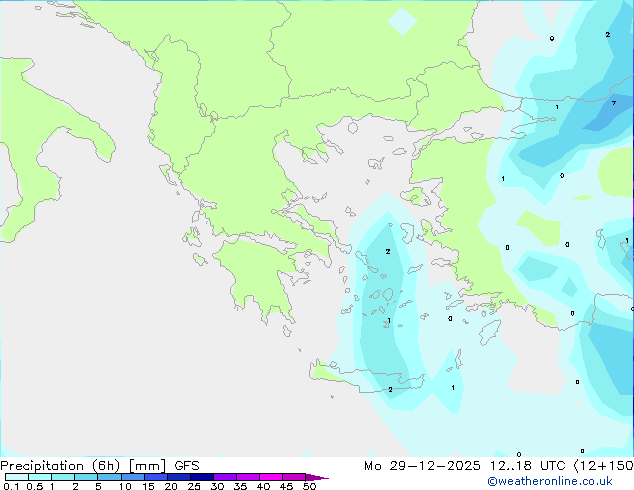
Task: Choose the 40–45 mm magenta legend swatch
Action: point(271,477)
